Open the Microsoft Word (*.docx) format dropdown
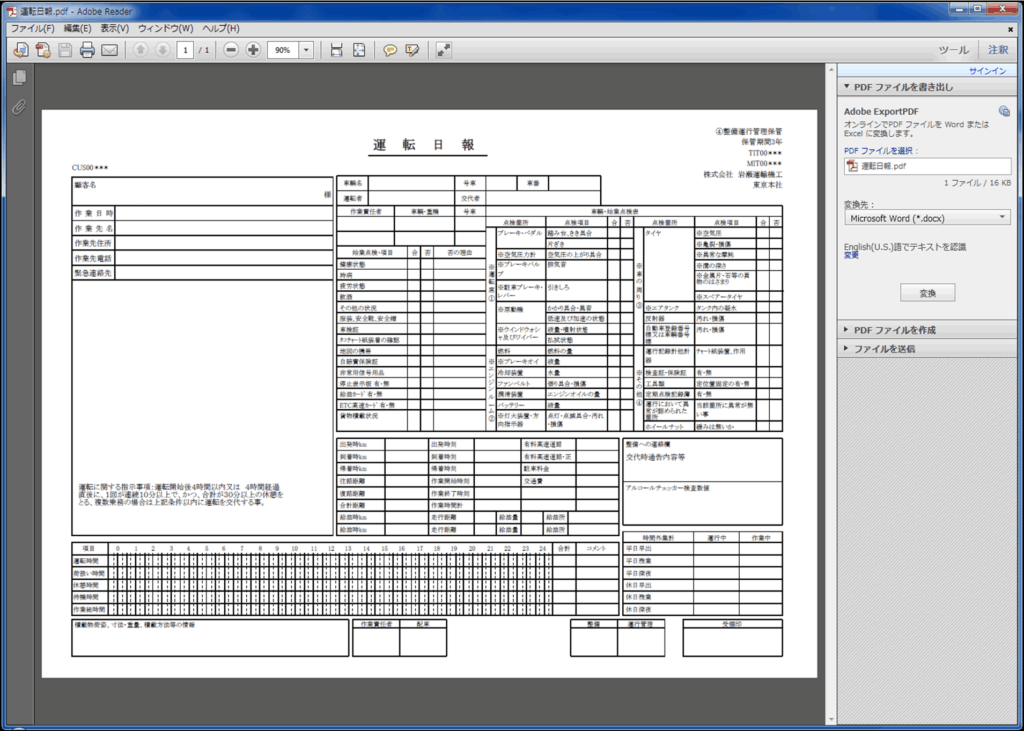Image resolution: width=1024 pixels, height=731 pixels. click(x=926, y=217)
